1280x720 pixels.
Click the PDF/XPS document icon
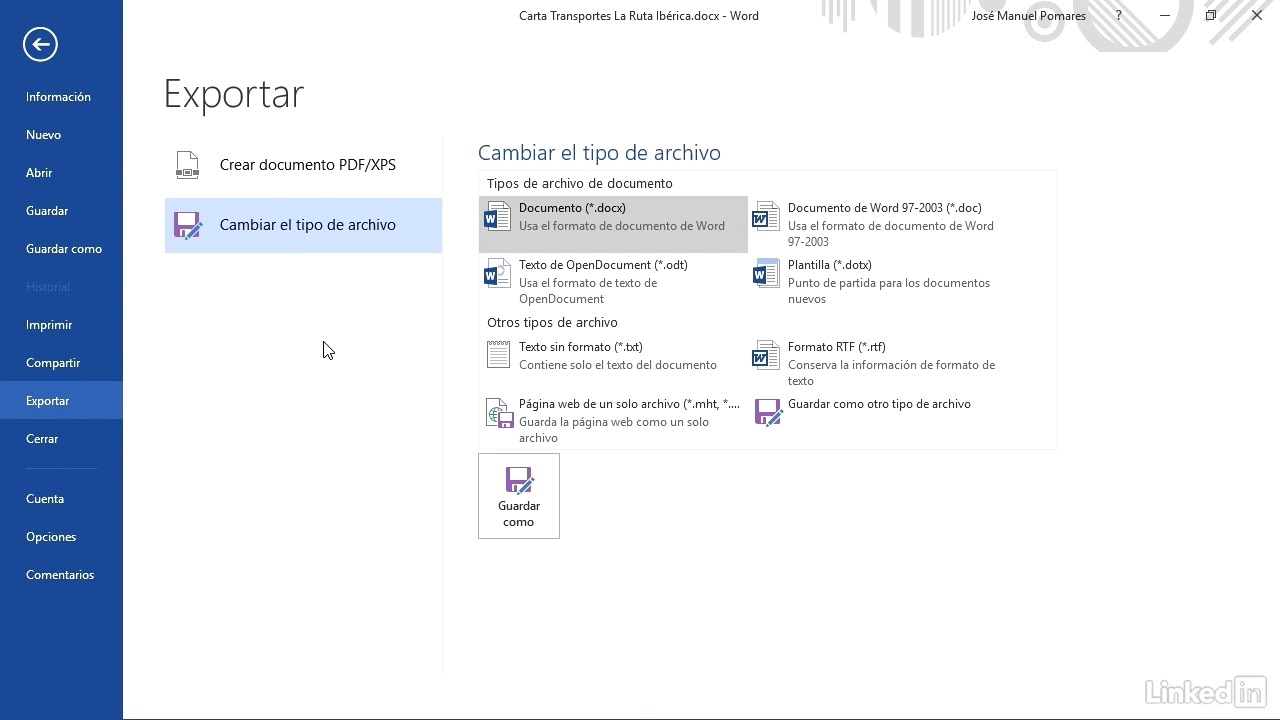pyautogui.click(x=187, y=165)
